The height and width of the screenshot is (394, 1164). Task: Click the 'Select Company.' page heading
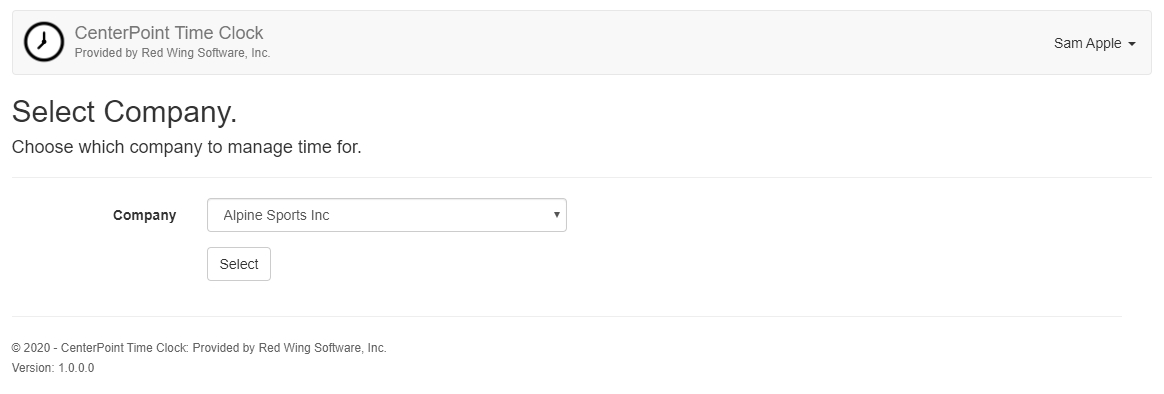pyautogui.click(x=125, y=112)
